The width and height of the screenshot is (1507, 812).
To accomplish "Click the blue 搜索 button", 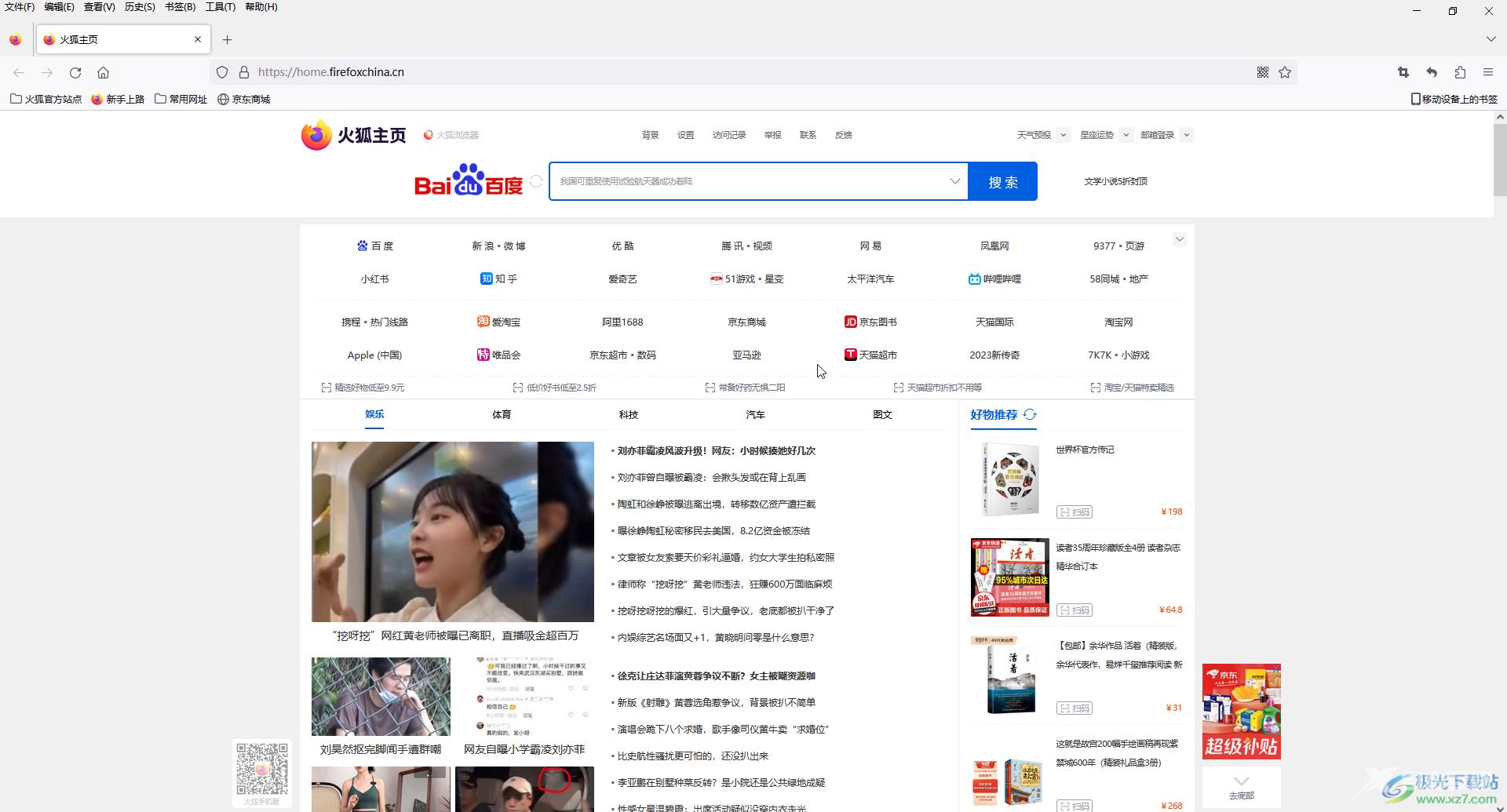I will coord(1002,181).
